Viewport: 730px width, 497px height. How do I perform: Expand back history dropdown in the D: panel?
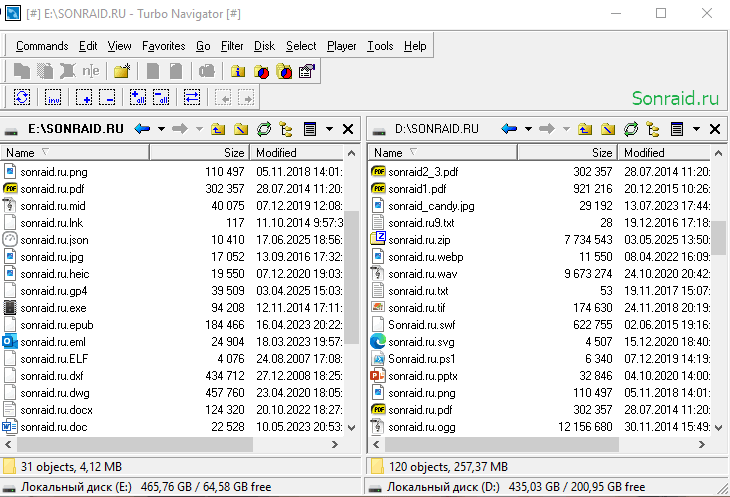528,129
